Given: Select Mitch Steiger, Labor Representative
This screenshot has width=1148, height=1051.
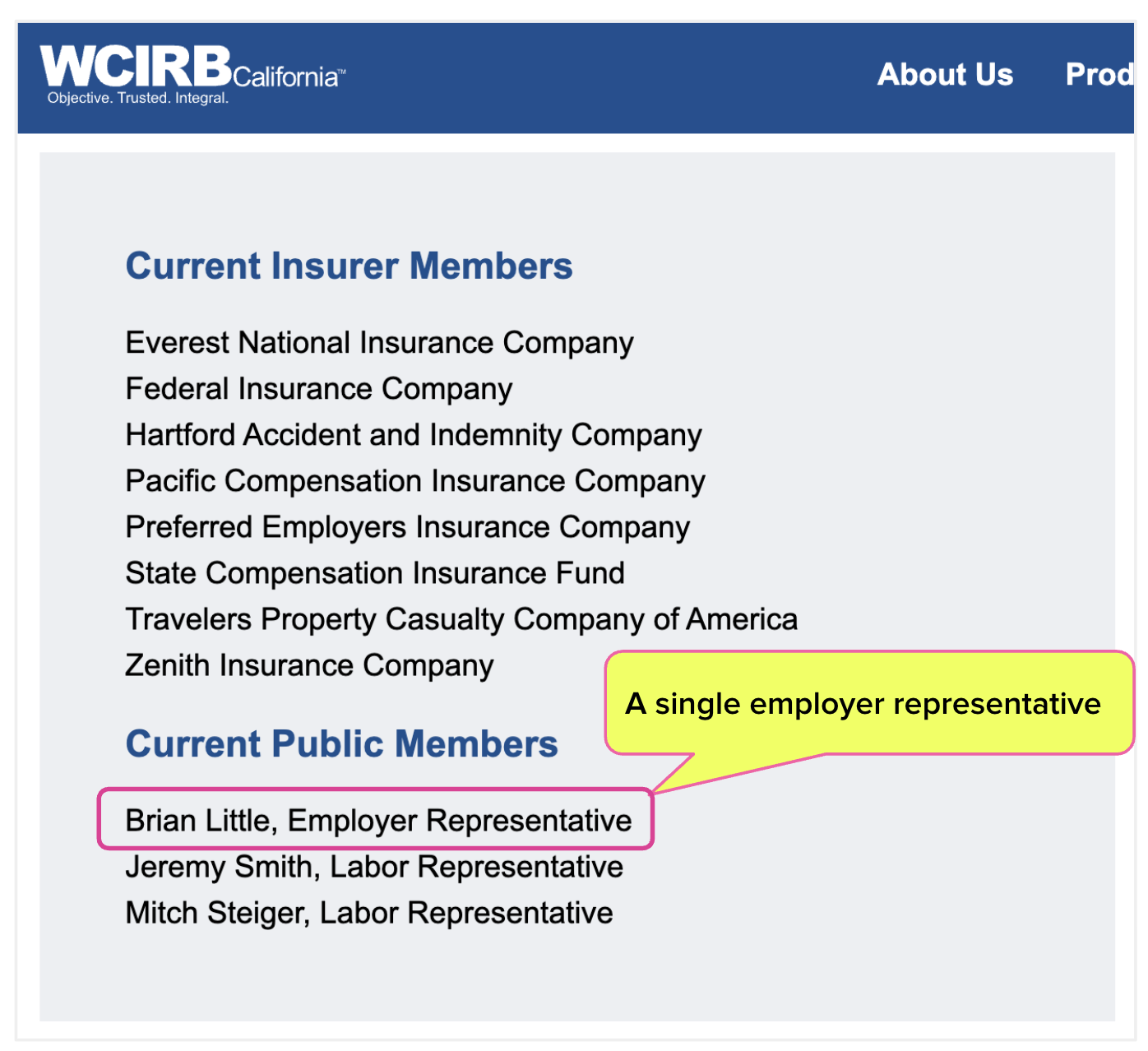Looking at the screenshot, I should coord(369,913).
